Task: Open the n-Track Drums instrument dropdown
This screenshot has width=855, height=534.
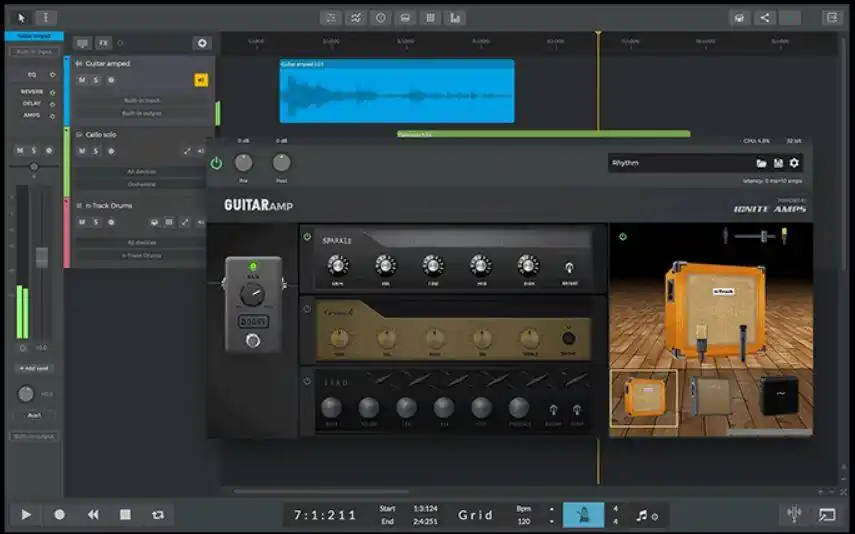Action: pyautogui.click(x=141, y=255)
